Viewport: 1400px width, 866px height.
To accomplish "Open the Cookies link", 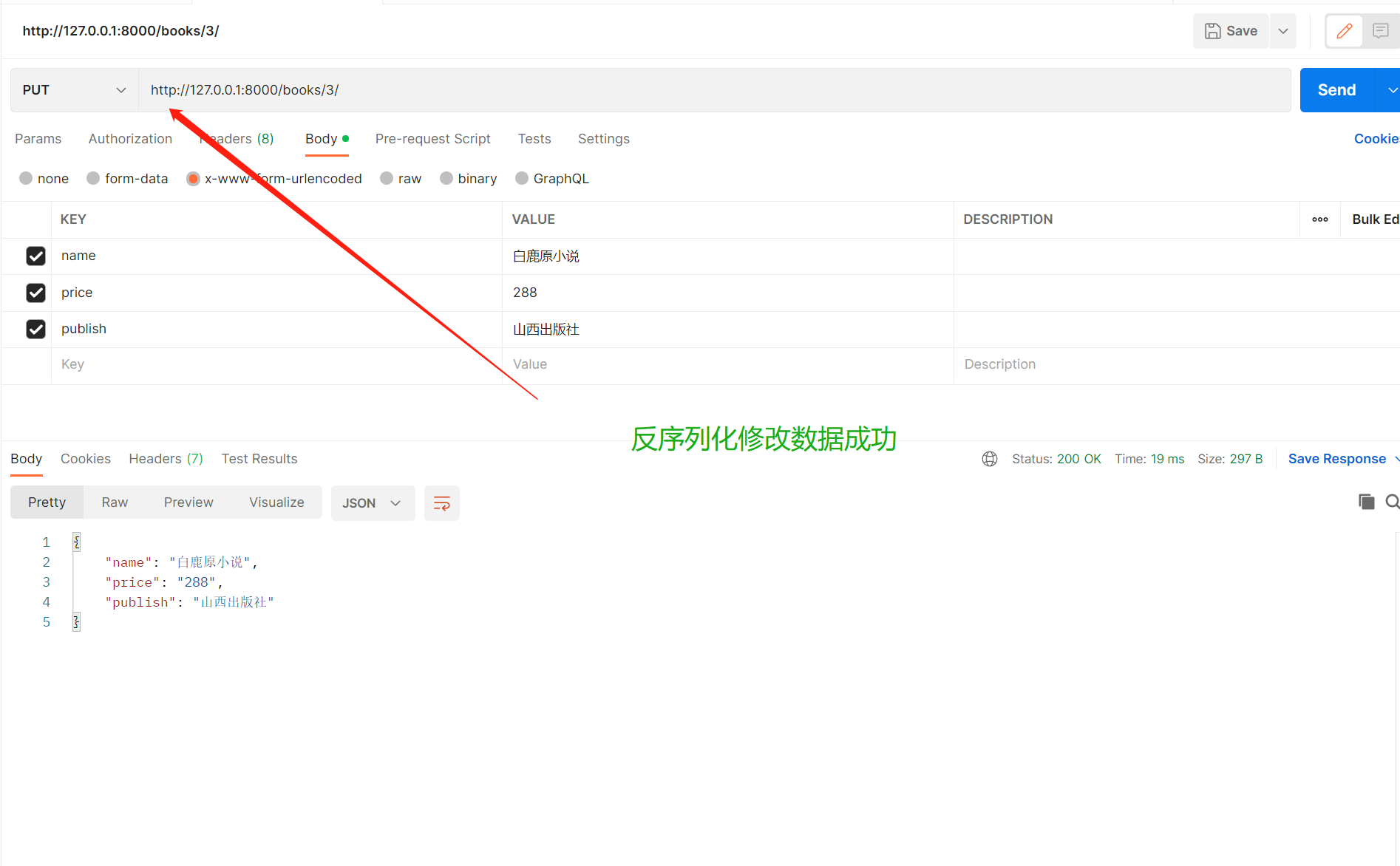I will tap(1376, 139).
